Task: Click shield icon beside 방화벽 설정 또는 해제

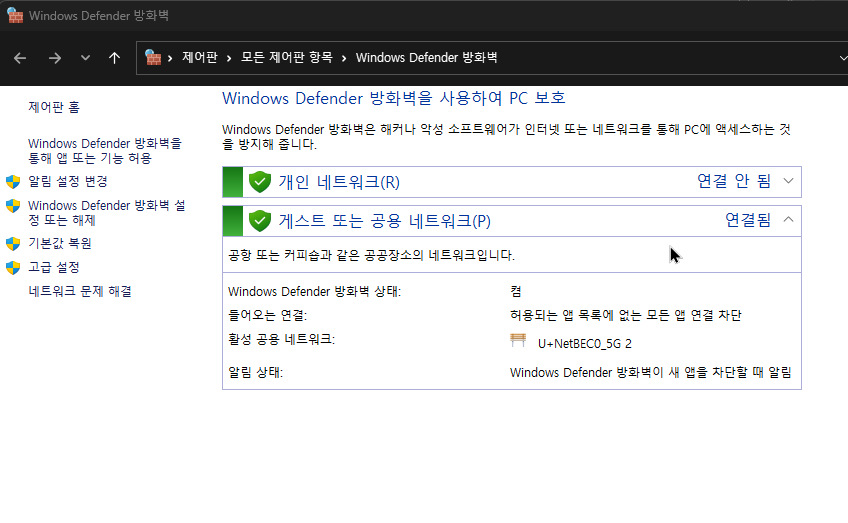Action: point(13,206)
